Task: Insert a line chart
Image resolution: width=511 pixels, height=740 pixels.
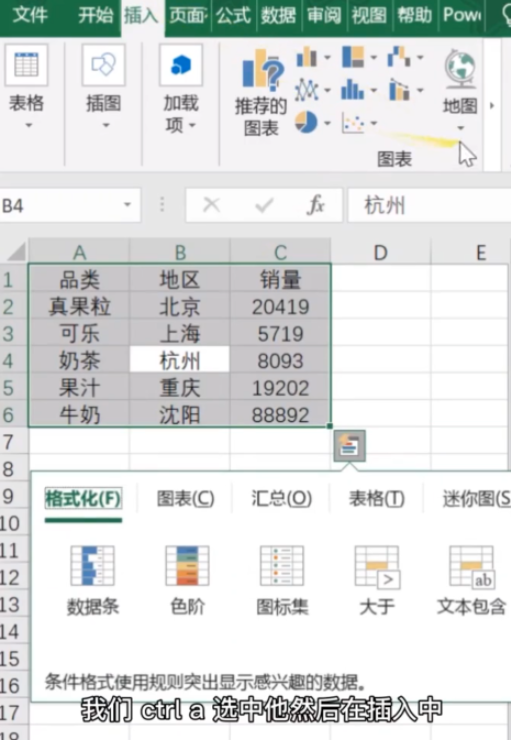Action: point(307,90)
